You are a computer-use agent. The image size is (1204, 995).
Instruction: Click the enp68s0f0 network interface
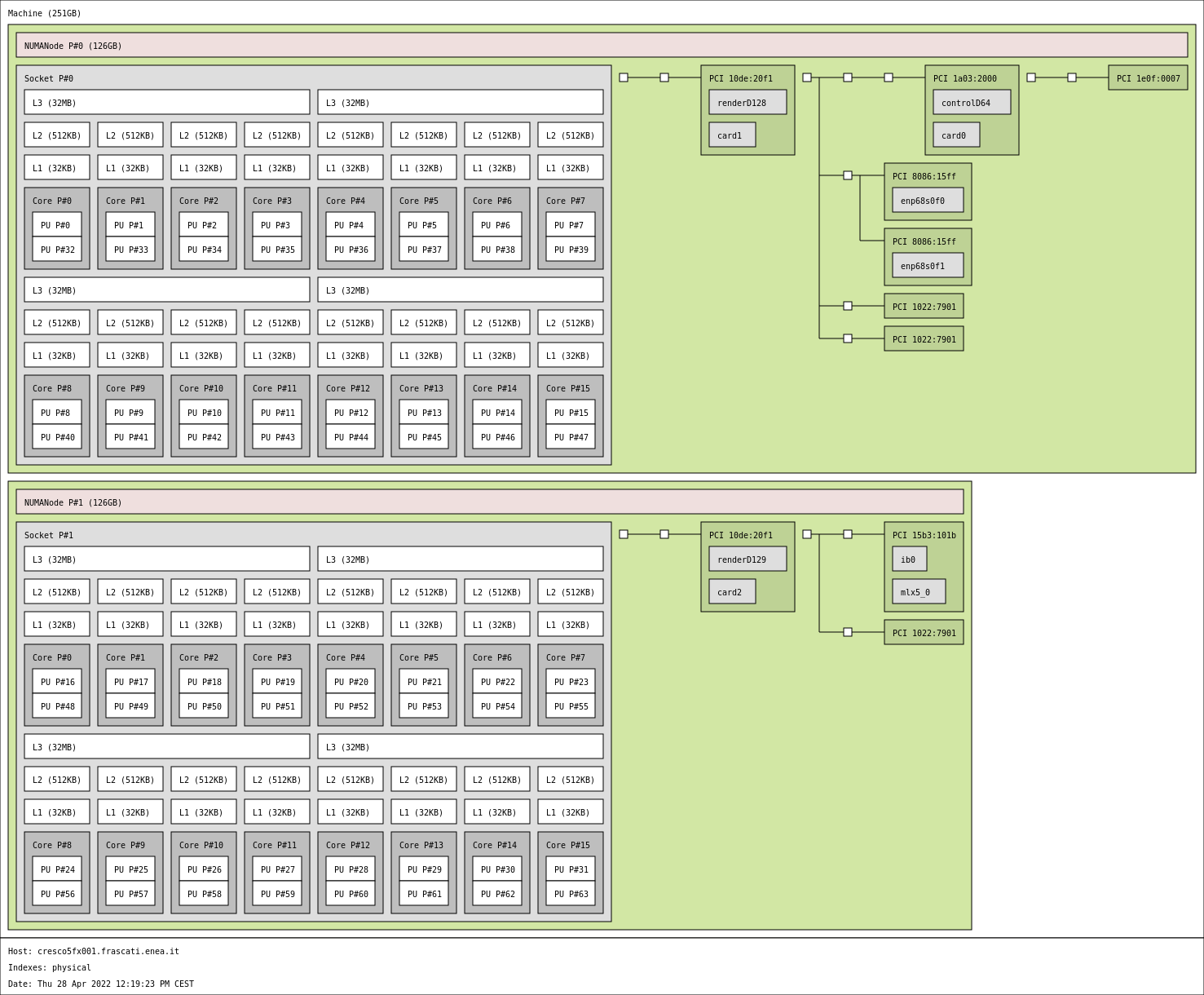(928, 200)
